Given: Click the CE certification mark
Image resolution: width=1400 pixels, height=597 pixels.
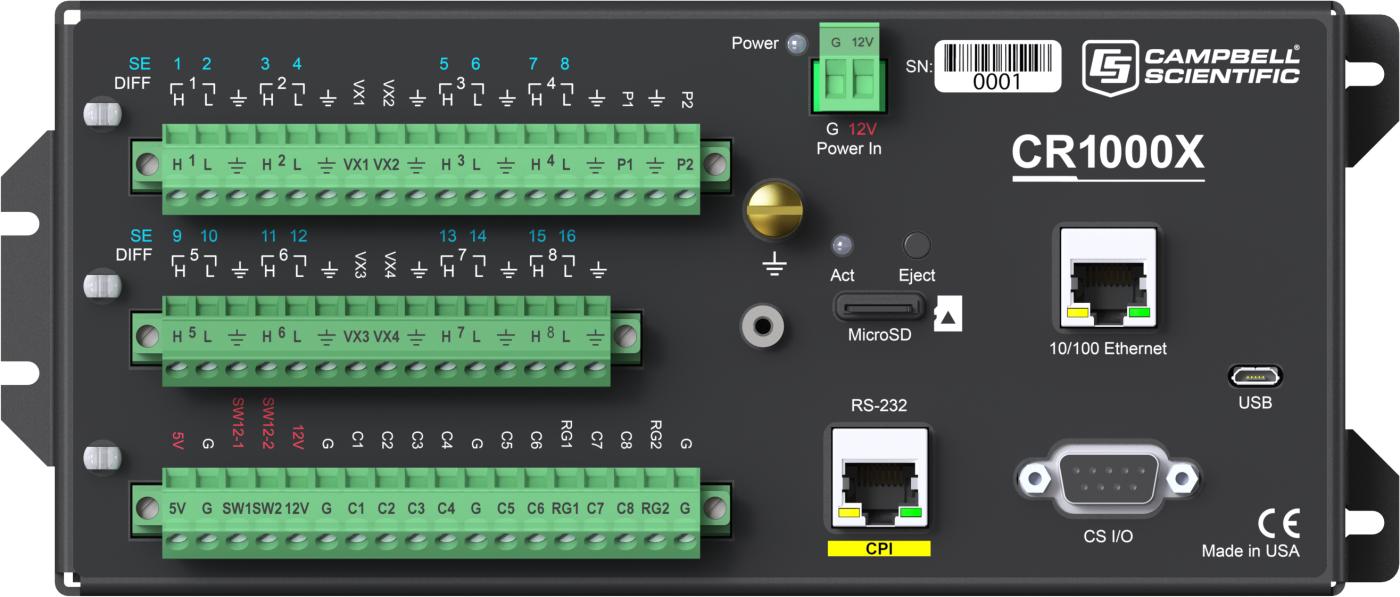Looking at the screenshot, I should [1278, 525].
